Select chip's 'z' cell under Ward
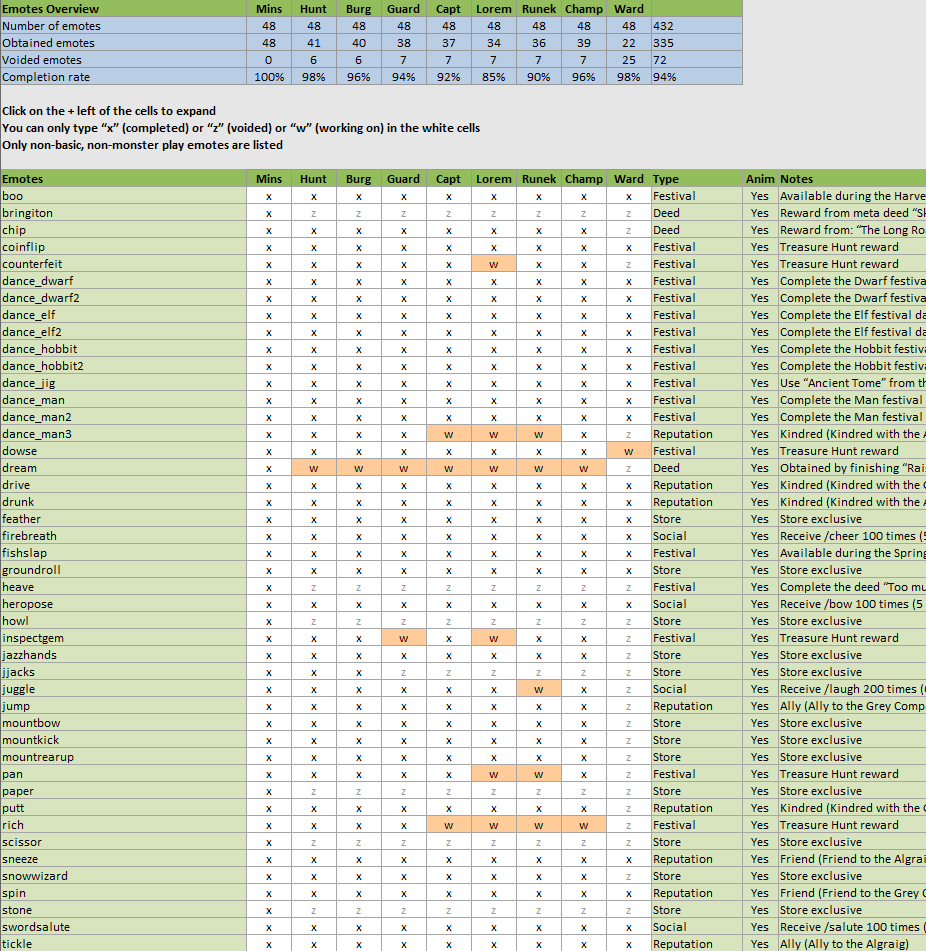The image size is (926, 951). point(629,229)
